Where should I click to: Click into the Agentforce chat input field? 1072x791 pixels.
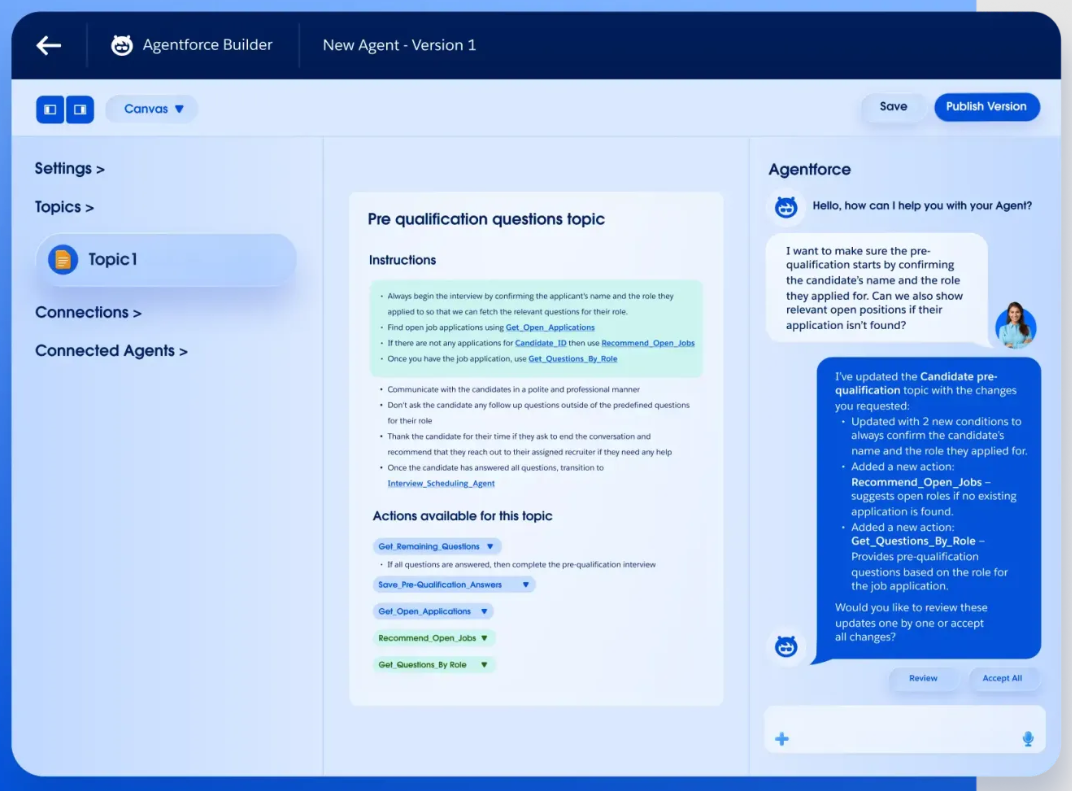(904, 729)
